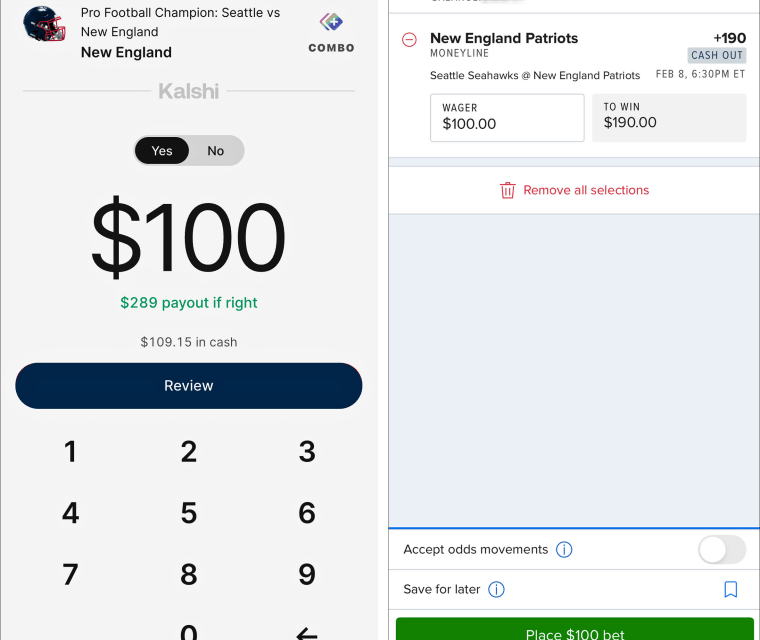Screen dimensions: 760x640
Task: Switch to the No option
Action: pos(216,151)
